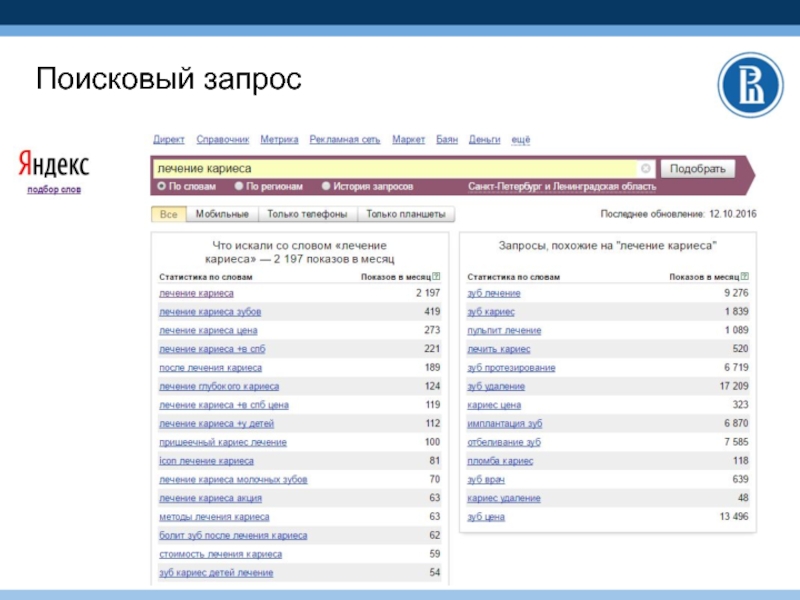
Task: Open the region selector 'Санкт-Петербург и Ленинградская область'
Action: point(562,187)
